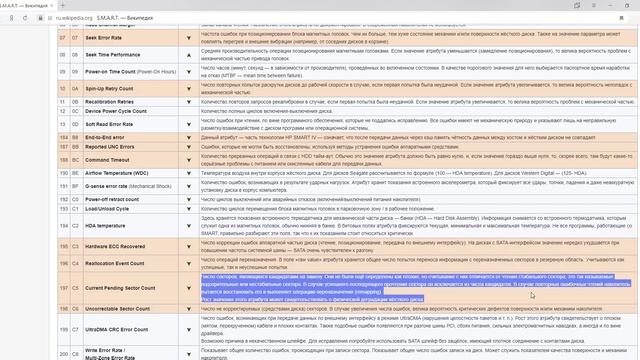Screen dimensions: 640x360
Task: Open the site security lock icon
Action: 40,18
